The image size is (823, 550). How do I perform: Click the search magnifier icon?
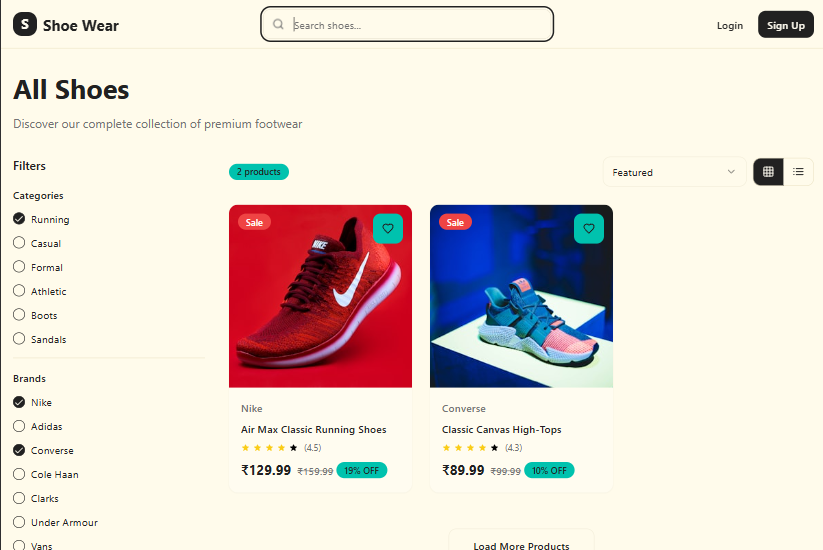coord(278,25)
